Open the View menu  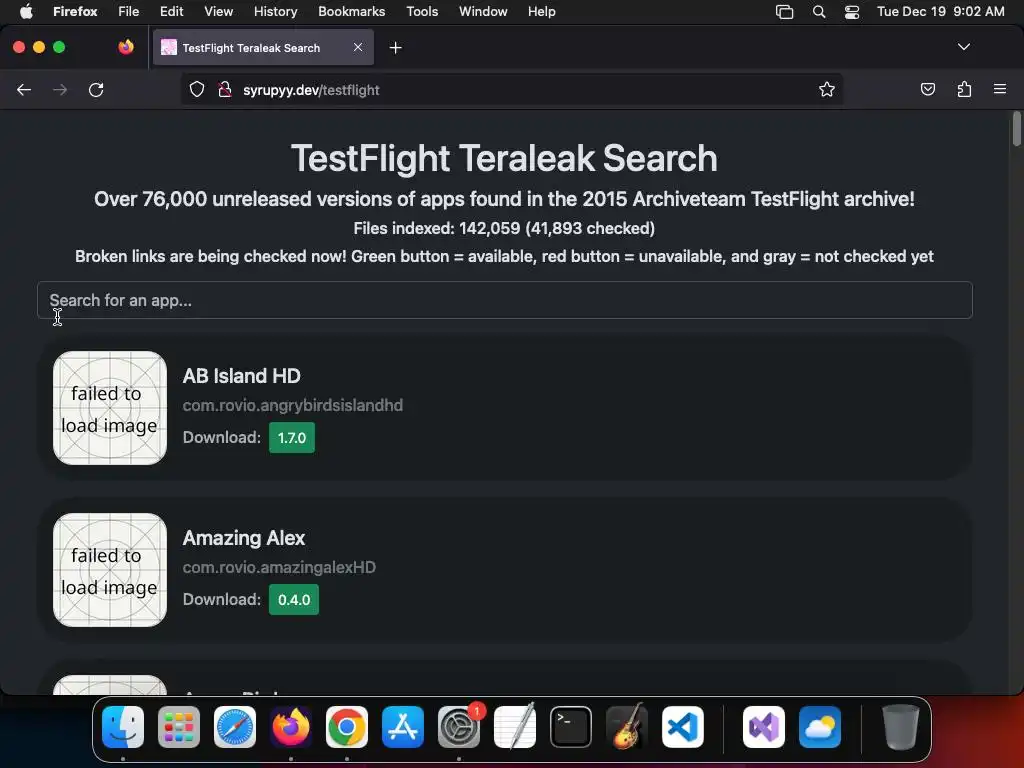point(218,12)
